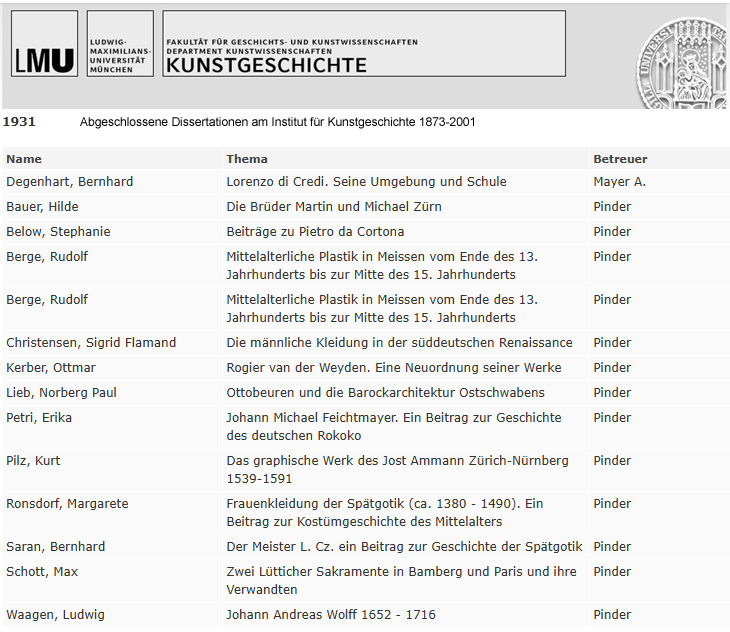The width and height of the screenshot is (730, 632).
Task: Select the name Schott, Max
Action: [42, 571]
